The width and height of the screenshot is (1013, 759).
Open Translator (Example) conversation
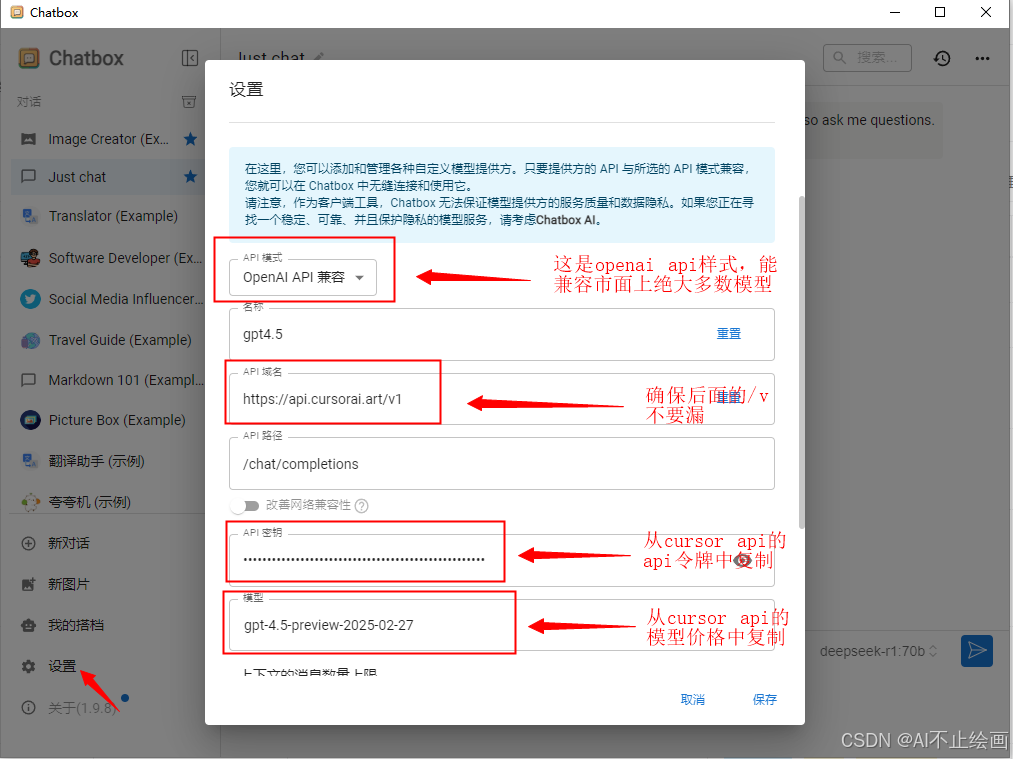pyautogui.click(x=109, y=216)
